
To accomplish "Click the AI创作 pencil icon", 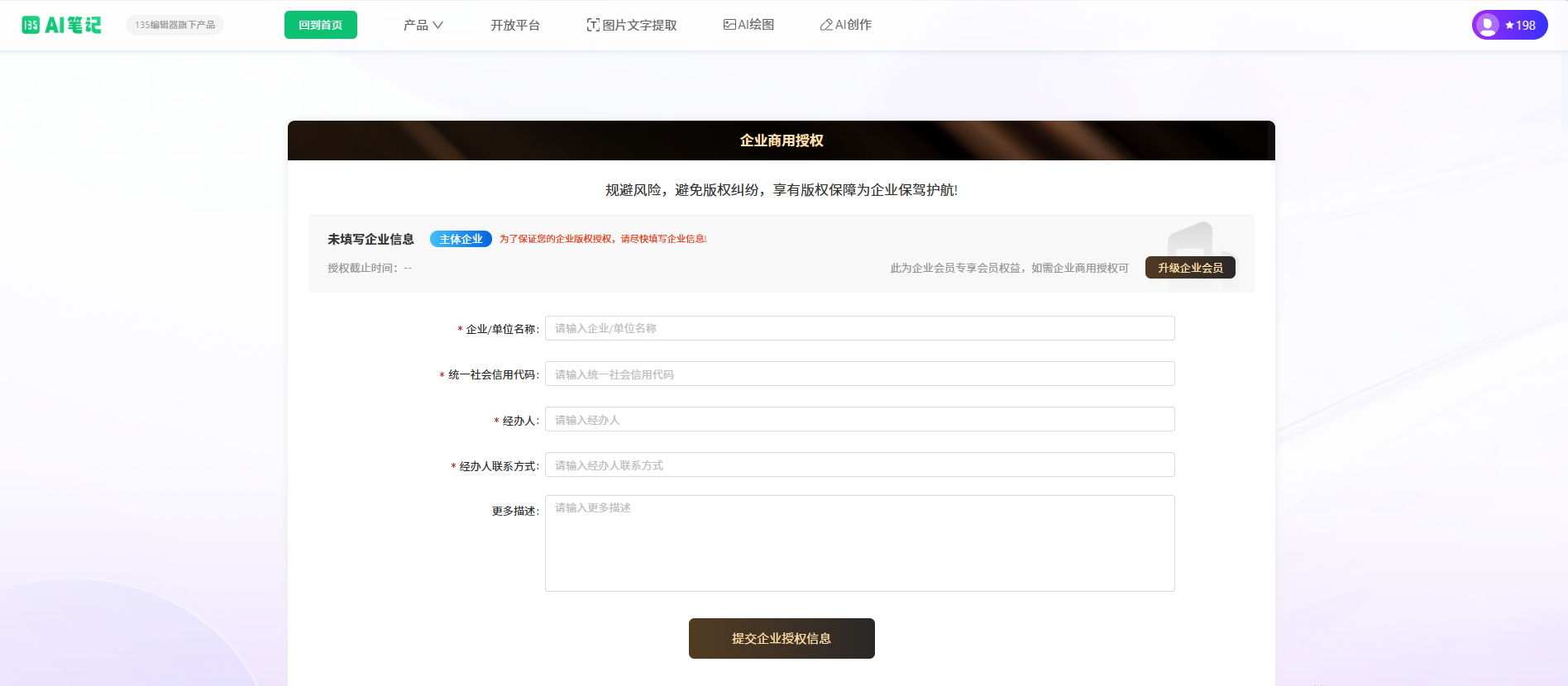I will [826, 25].
